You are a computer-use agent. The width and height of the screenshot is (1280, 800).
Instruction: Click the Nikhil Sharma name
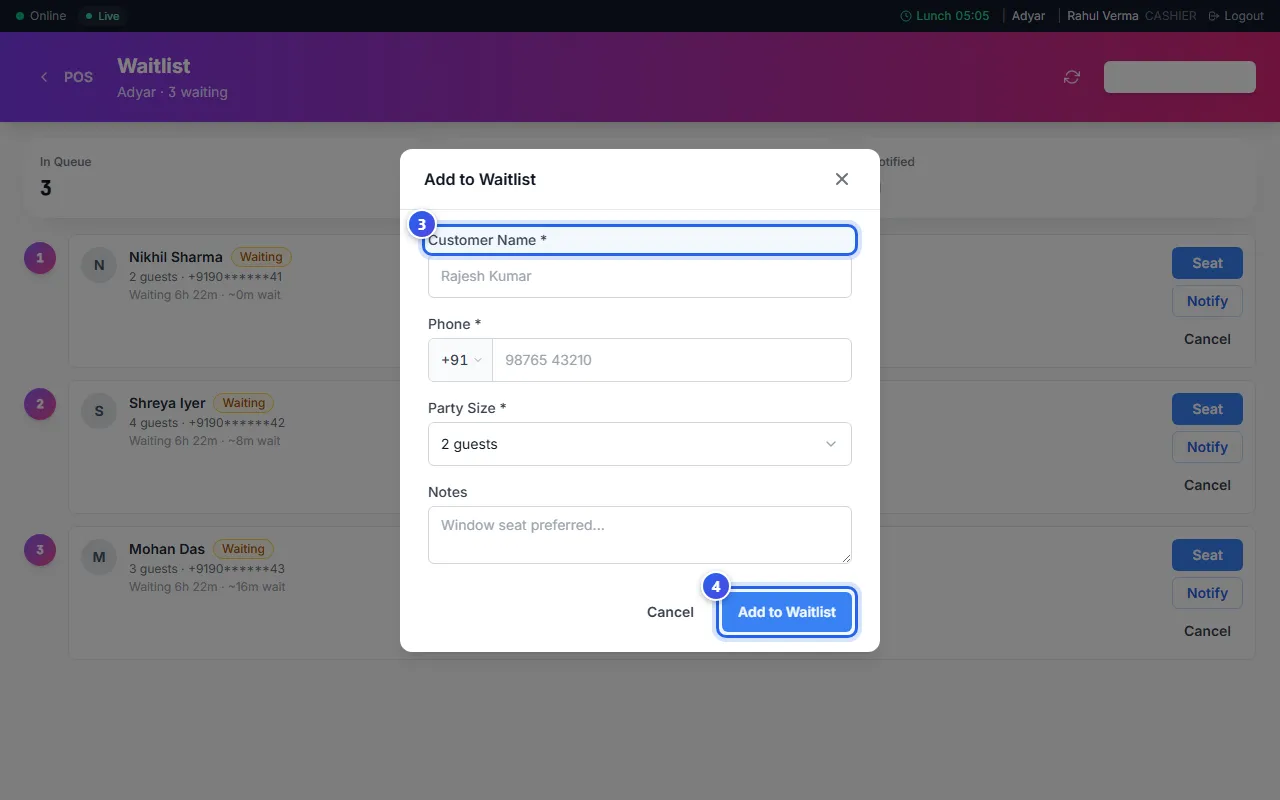pyautogui.click(x=176, y=257)
